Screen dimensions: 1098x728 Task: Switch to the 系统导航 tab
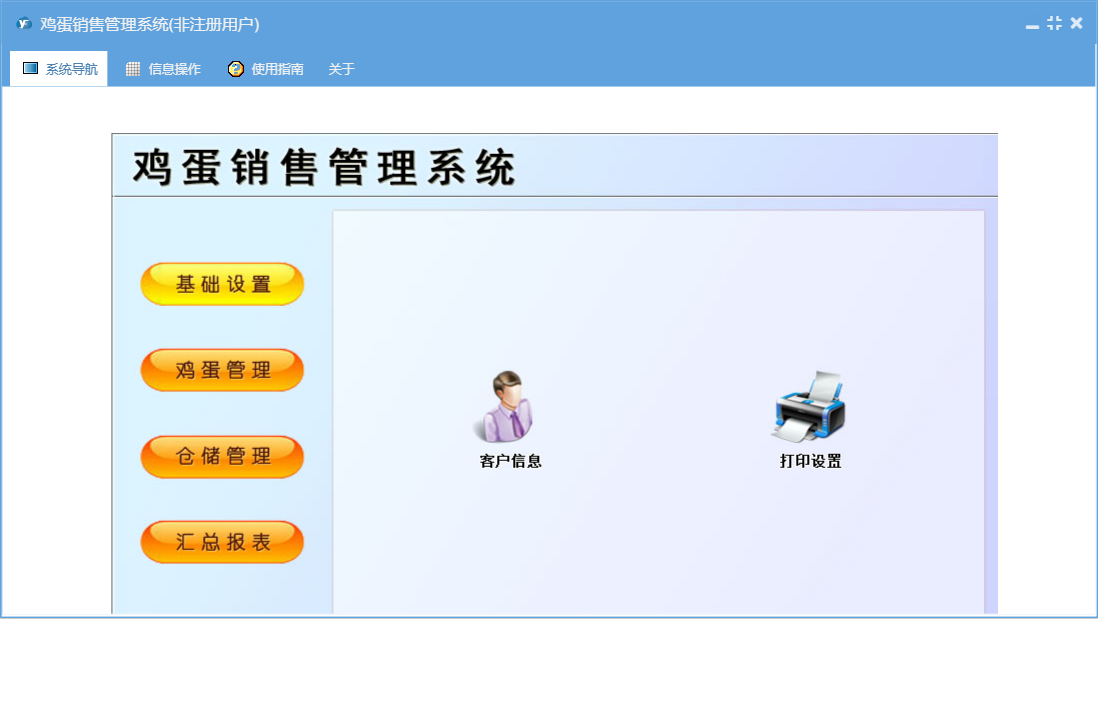pos(60,69)
